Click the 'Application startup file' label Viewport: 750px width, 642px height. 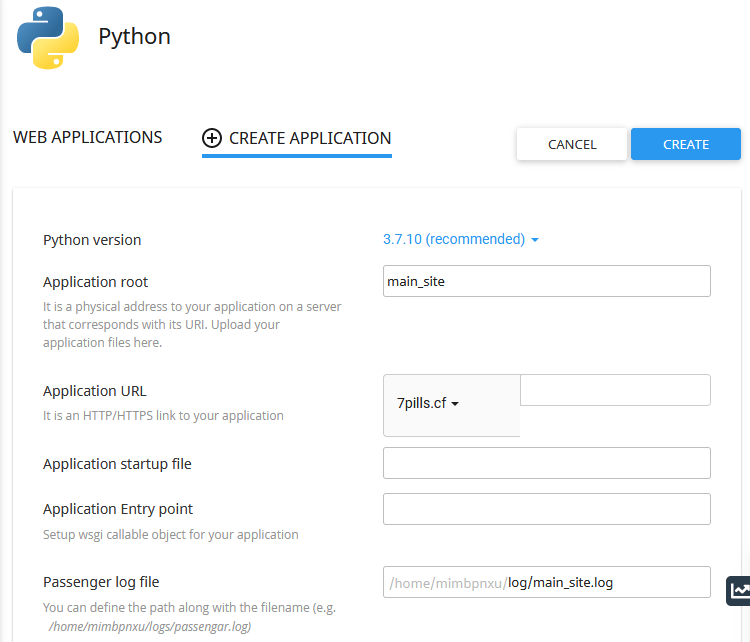tap(117, 464)
